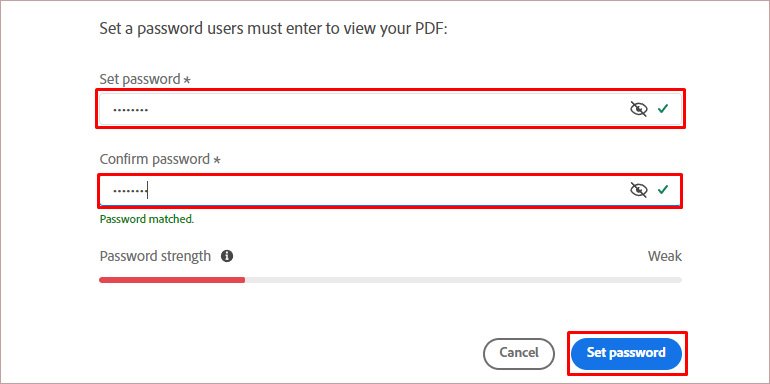Click the Cancel button
The image size is (770, 384).
coord(519,353)
